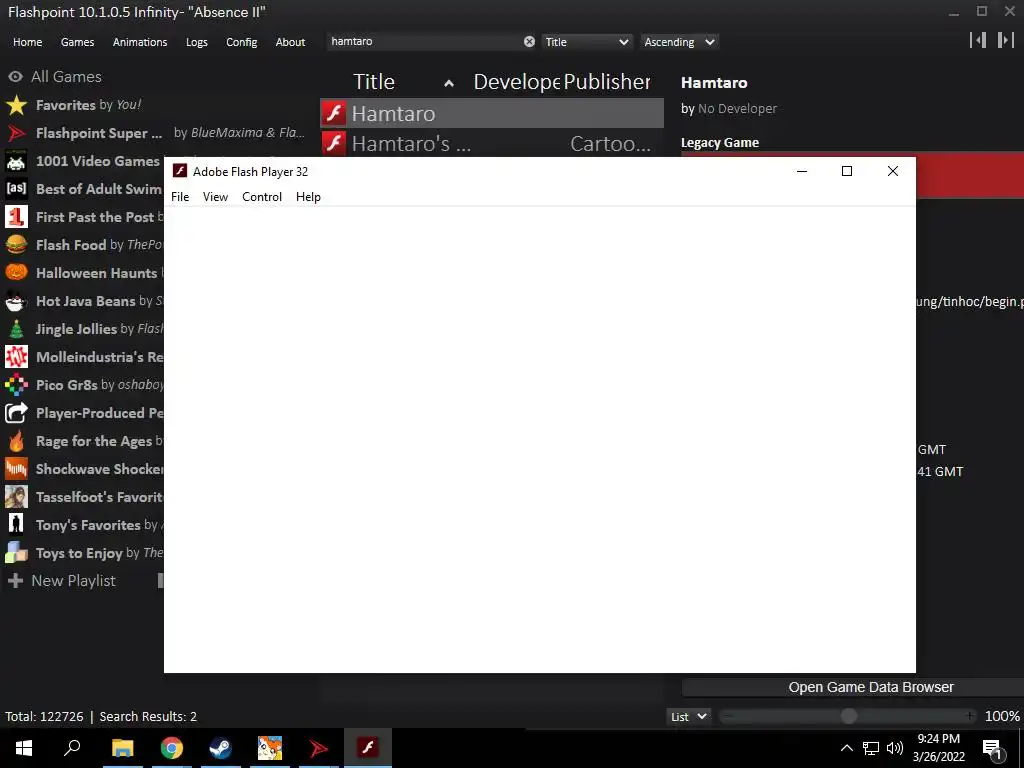Select the Hamtaro's game row
The width and height of the screenshot is (1024, 768).
[x=492, y=142]
